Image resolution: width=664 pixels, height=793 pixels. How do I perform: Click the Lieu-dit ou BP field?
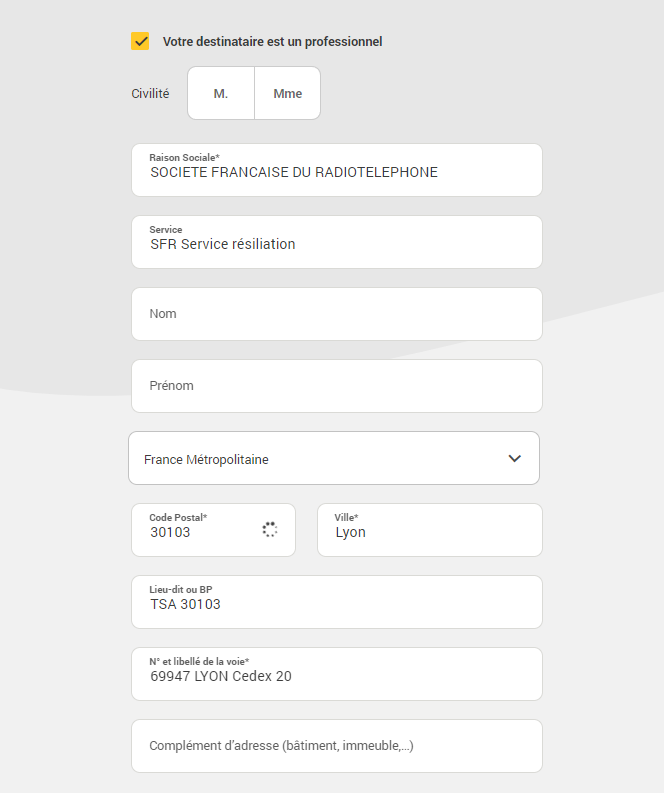336,603
